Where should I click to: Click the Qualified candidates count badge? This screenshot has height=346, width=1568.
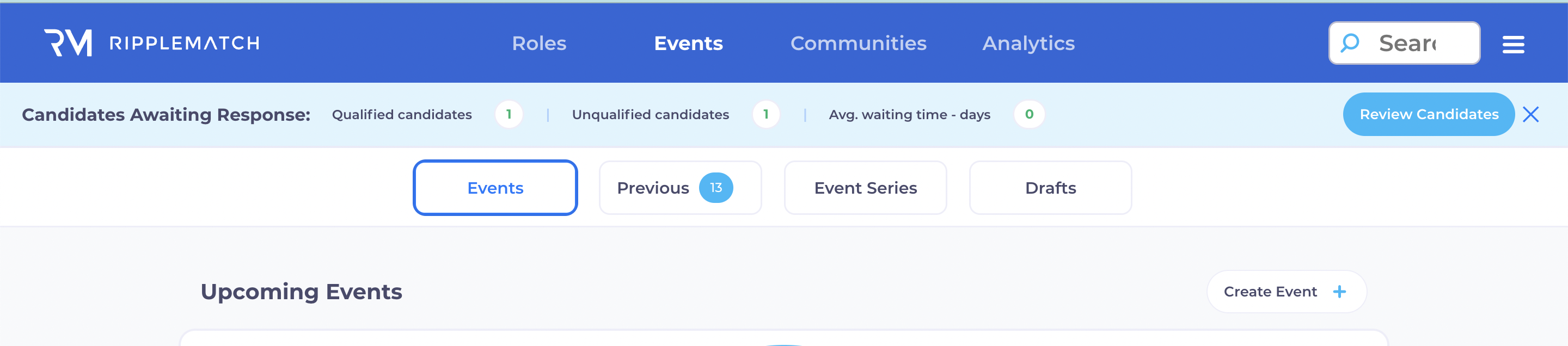click(509, 114)
